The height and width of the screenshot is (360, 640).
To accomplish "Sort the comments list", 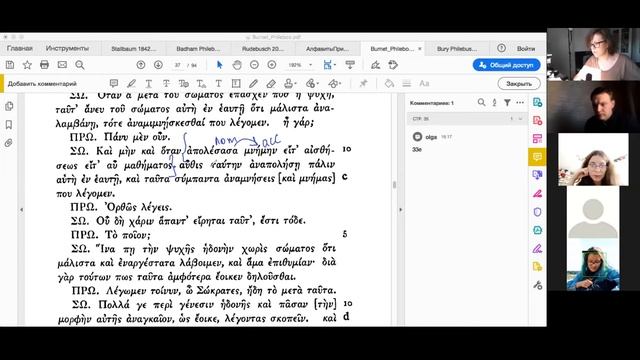I will (494, 102).
